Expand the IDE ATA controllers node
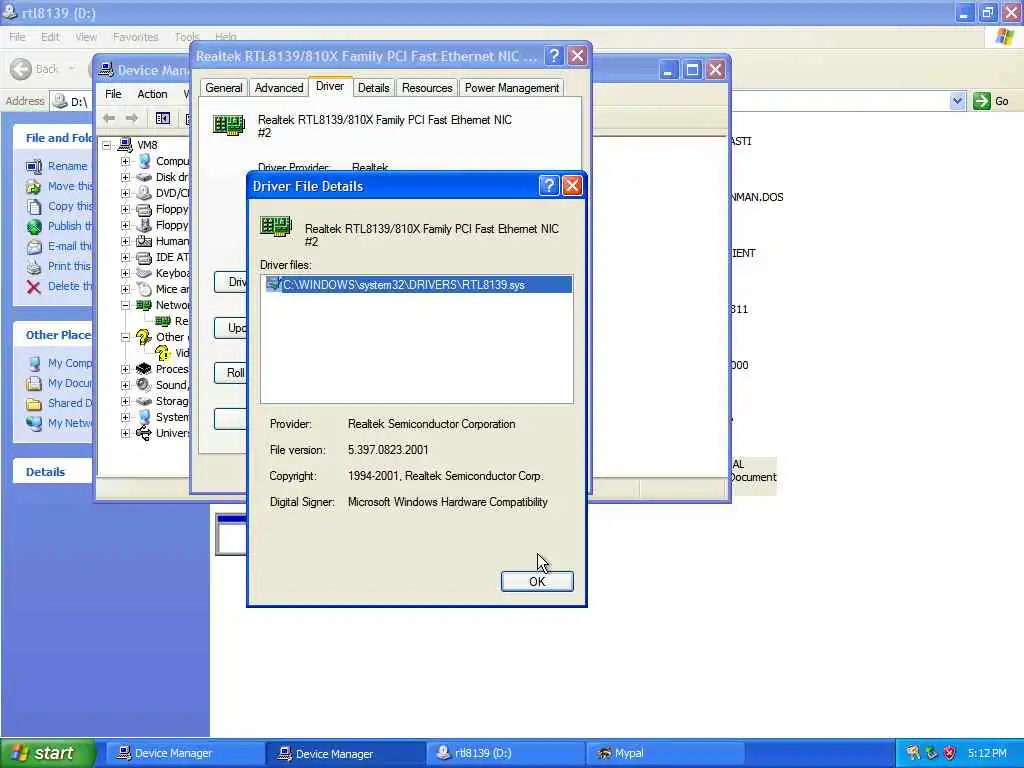1024x768 pixels. click(x=125, y=257)
